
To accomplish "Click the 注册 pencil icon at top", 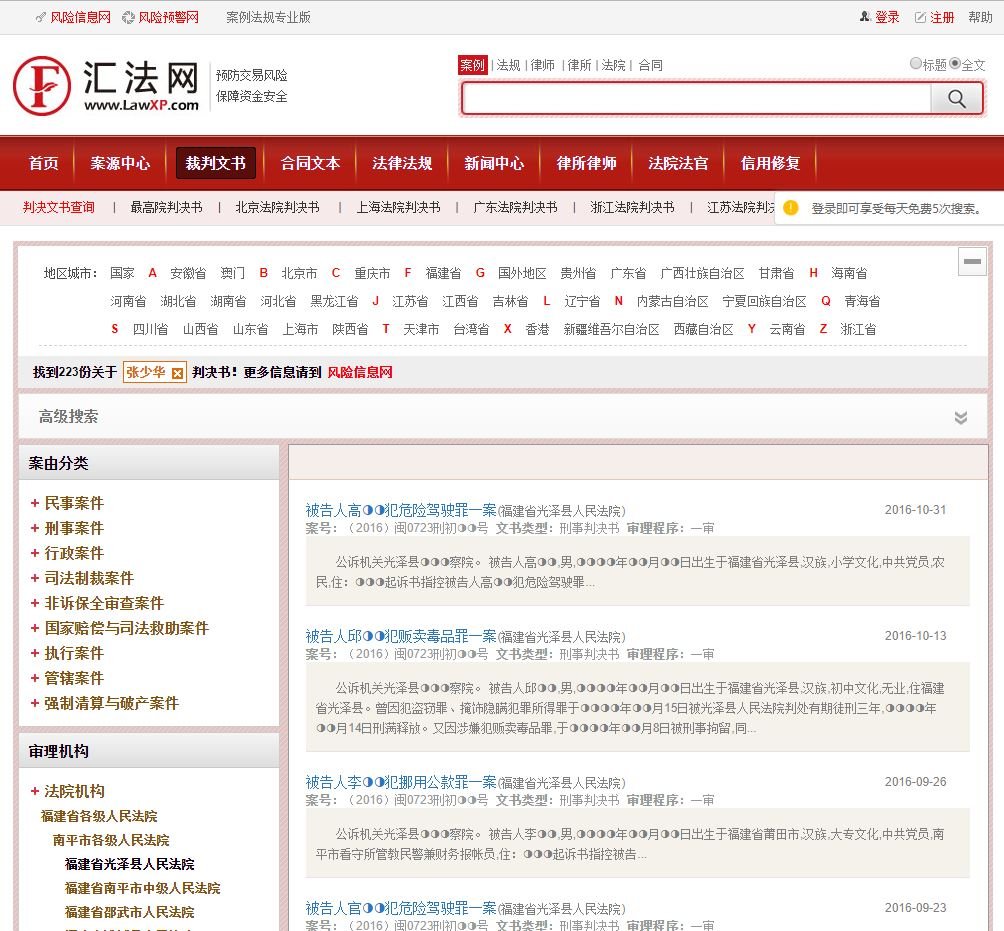I will [920, 17].
